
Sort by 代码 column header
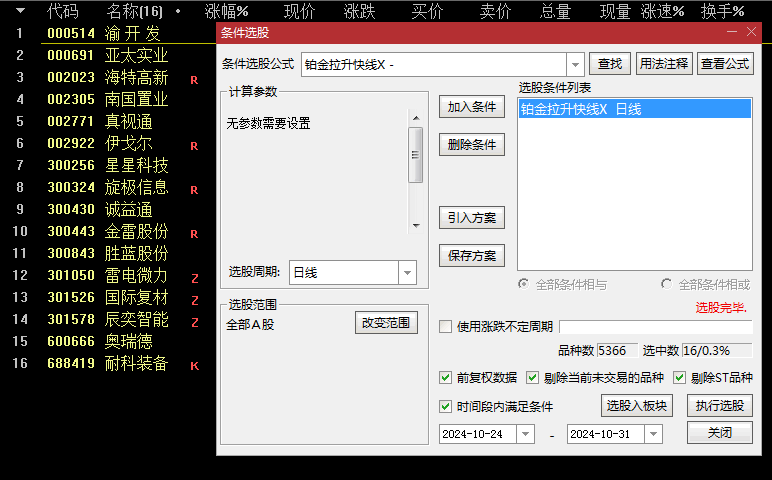click(63, 11)
